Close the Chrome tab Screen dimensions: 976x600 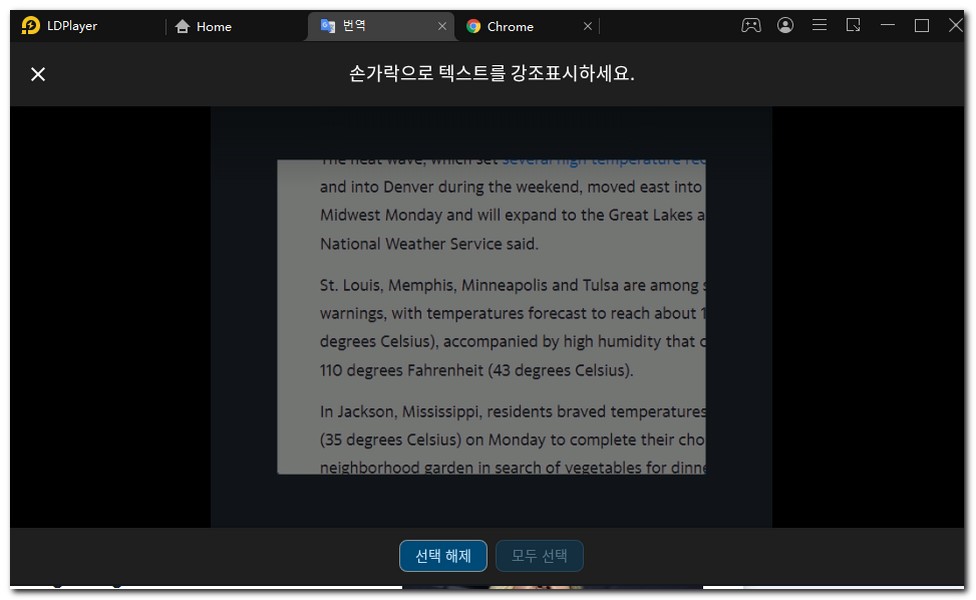coord(588,26)
